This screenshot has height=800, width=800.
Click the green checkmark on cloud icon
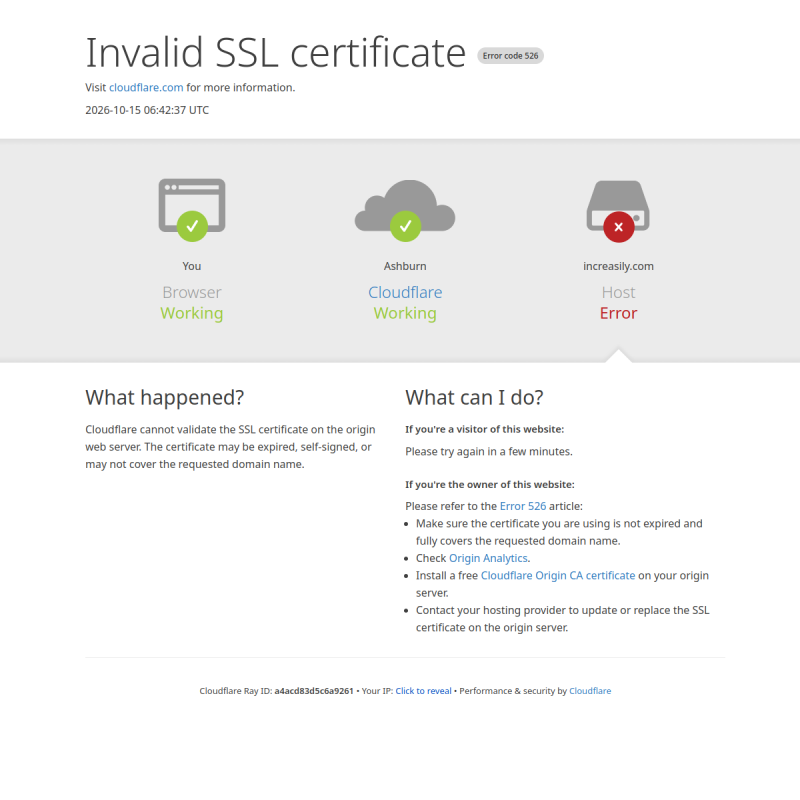406,226
